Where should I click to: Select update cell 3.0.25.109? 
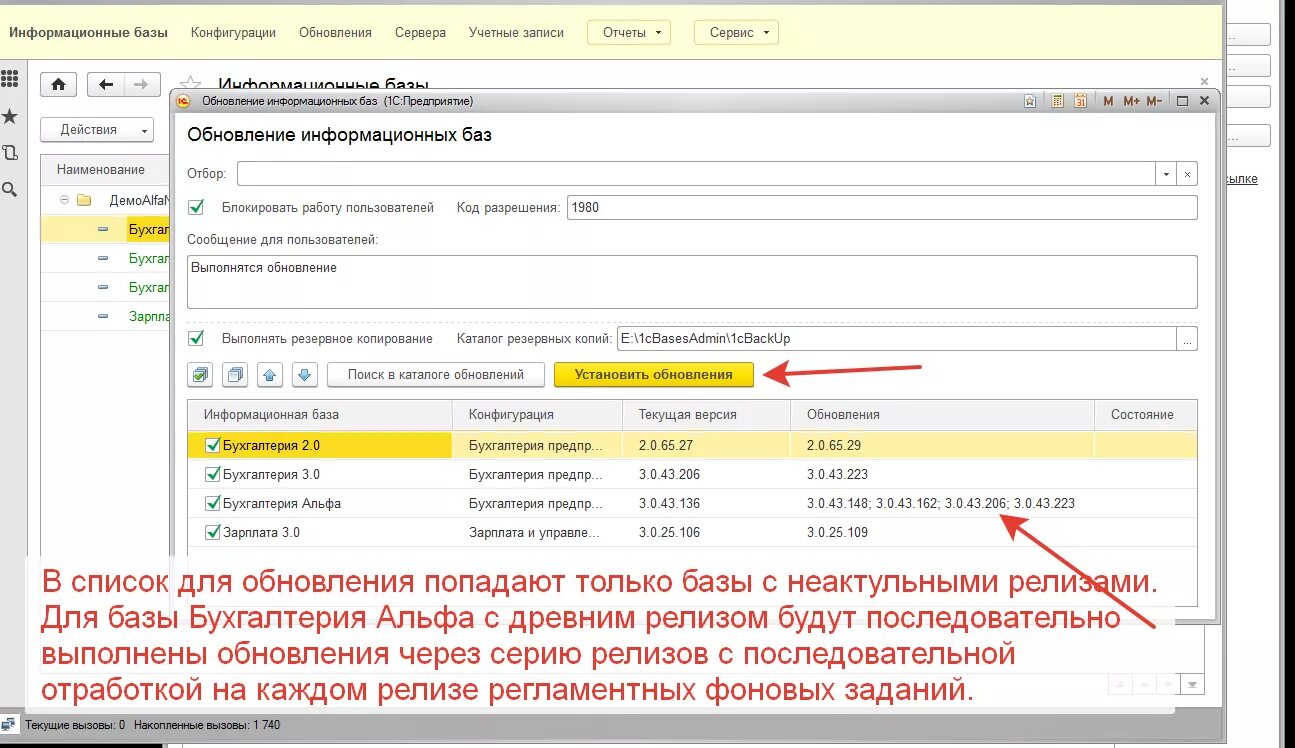click(x=943, y=532)
